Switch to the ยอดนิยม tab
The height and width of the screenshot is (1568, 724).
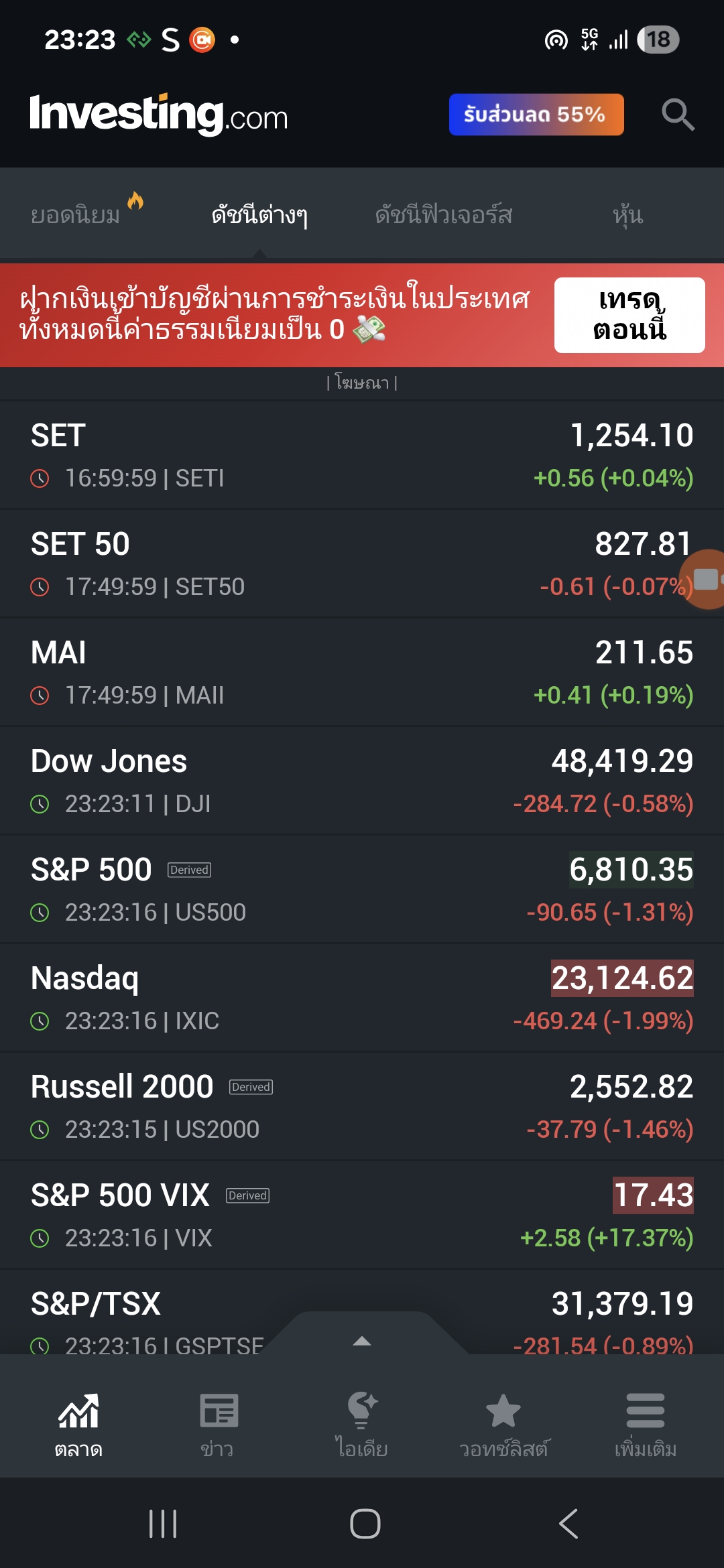tap(76, 214)
